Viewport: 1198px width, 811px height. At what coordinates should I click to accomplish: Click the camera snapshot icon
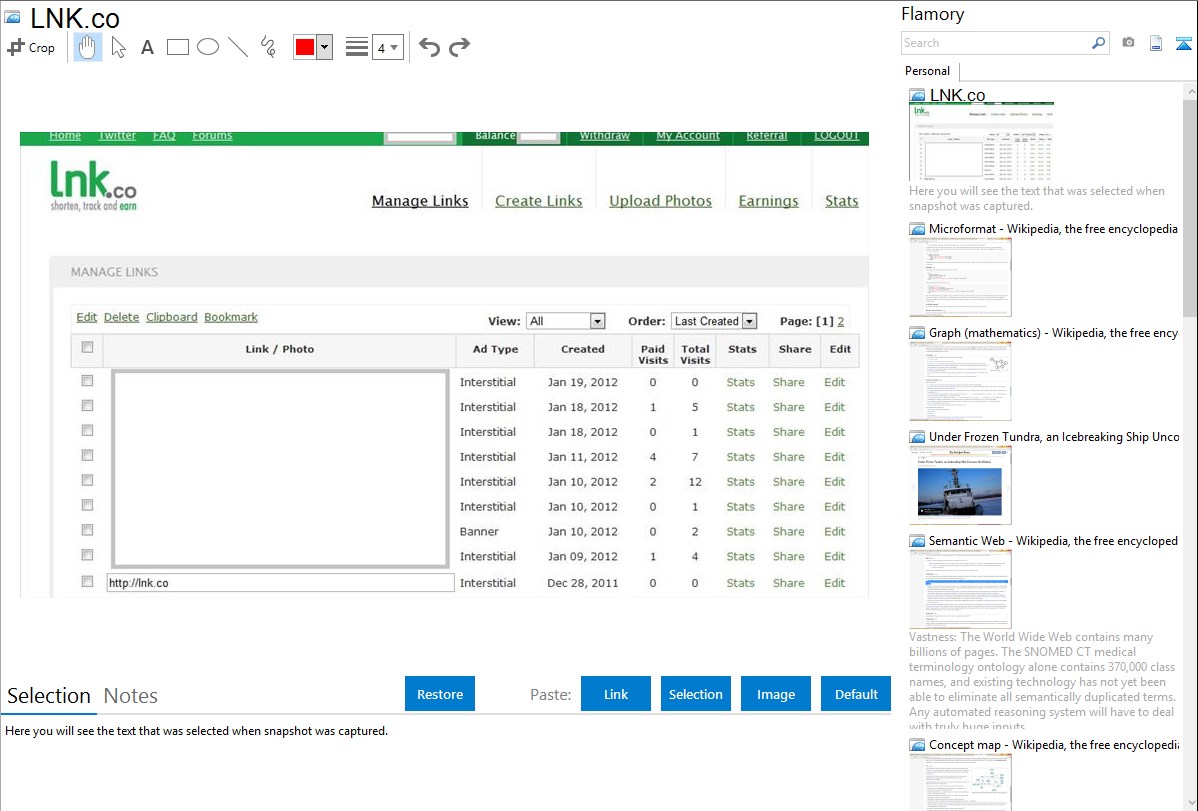(x=1128, y=43)
